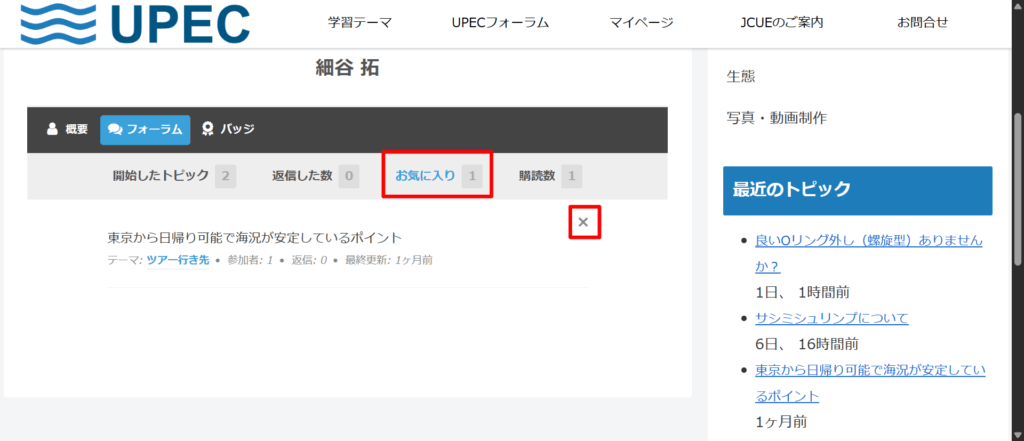Select お問合せ in the top menu

tap(922, 23)
